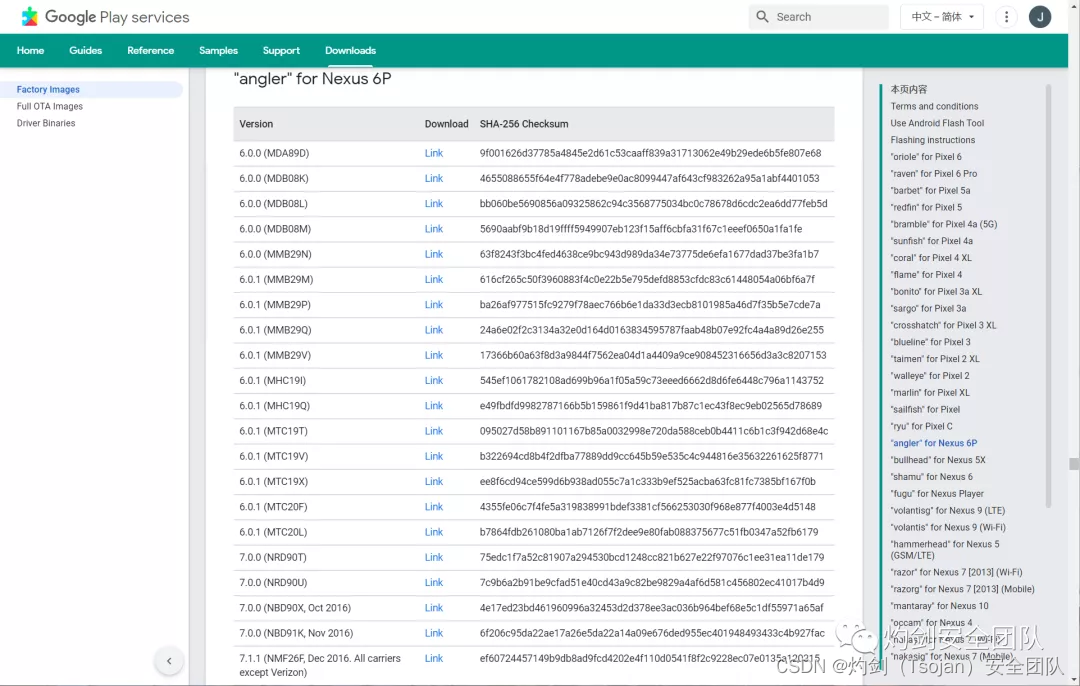Download link for 6.0.1 (MMB29Q)
Image resolution: width=1080 pixels, height=686 pixels.
434,330
